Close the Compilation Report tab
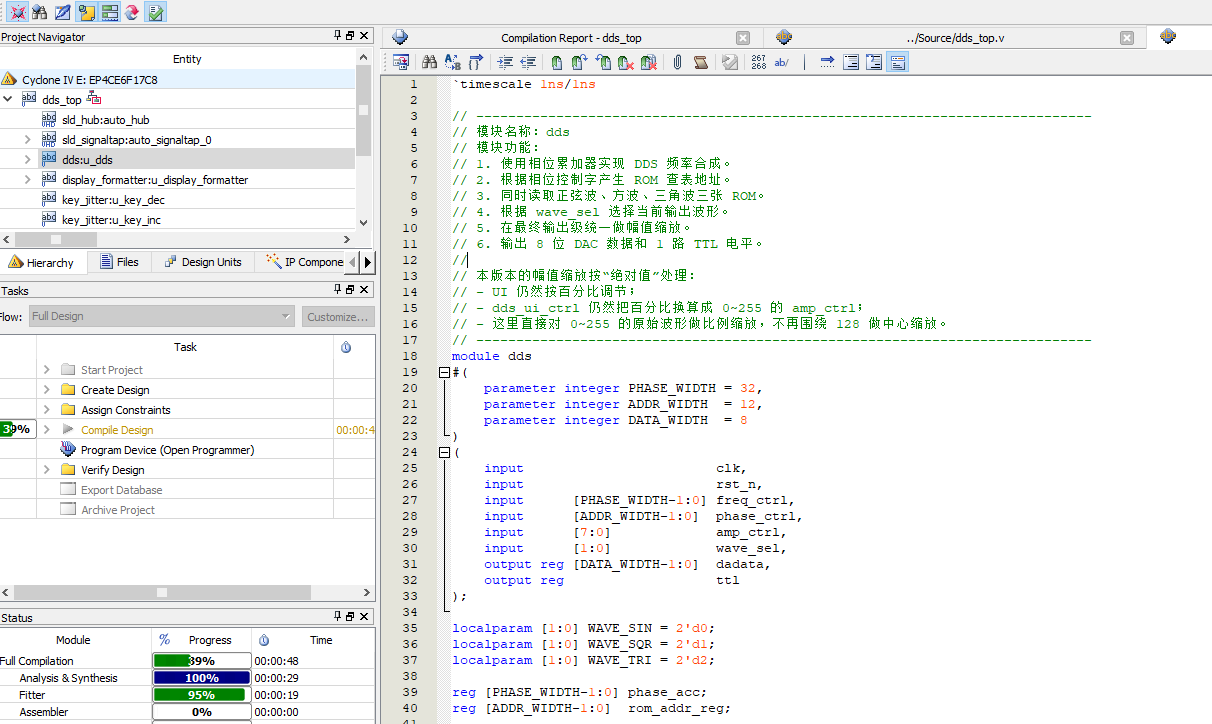Viewport: 1212px width, 724px height. coord(743,38)
